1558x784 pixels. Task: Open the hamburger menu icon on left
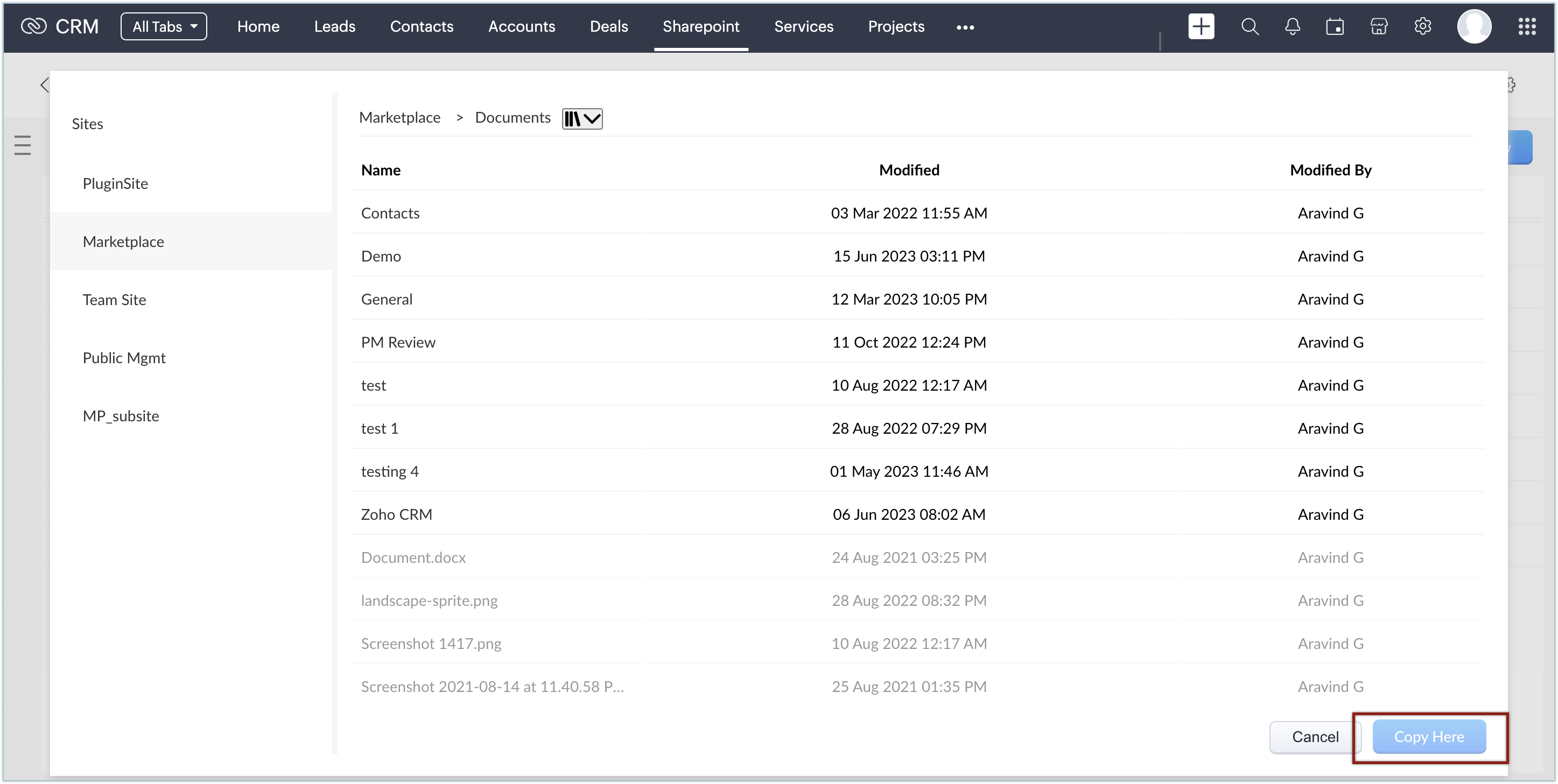[23, 145]
